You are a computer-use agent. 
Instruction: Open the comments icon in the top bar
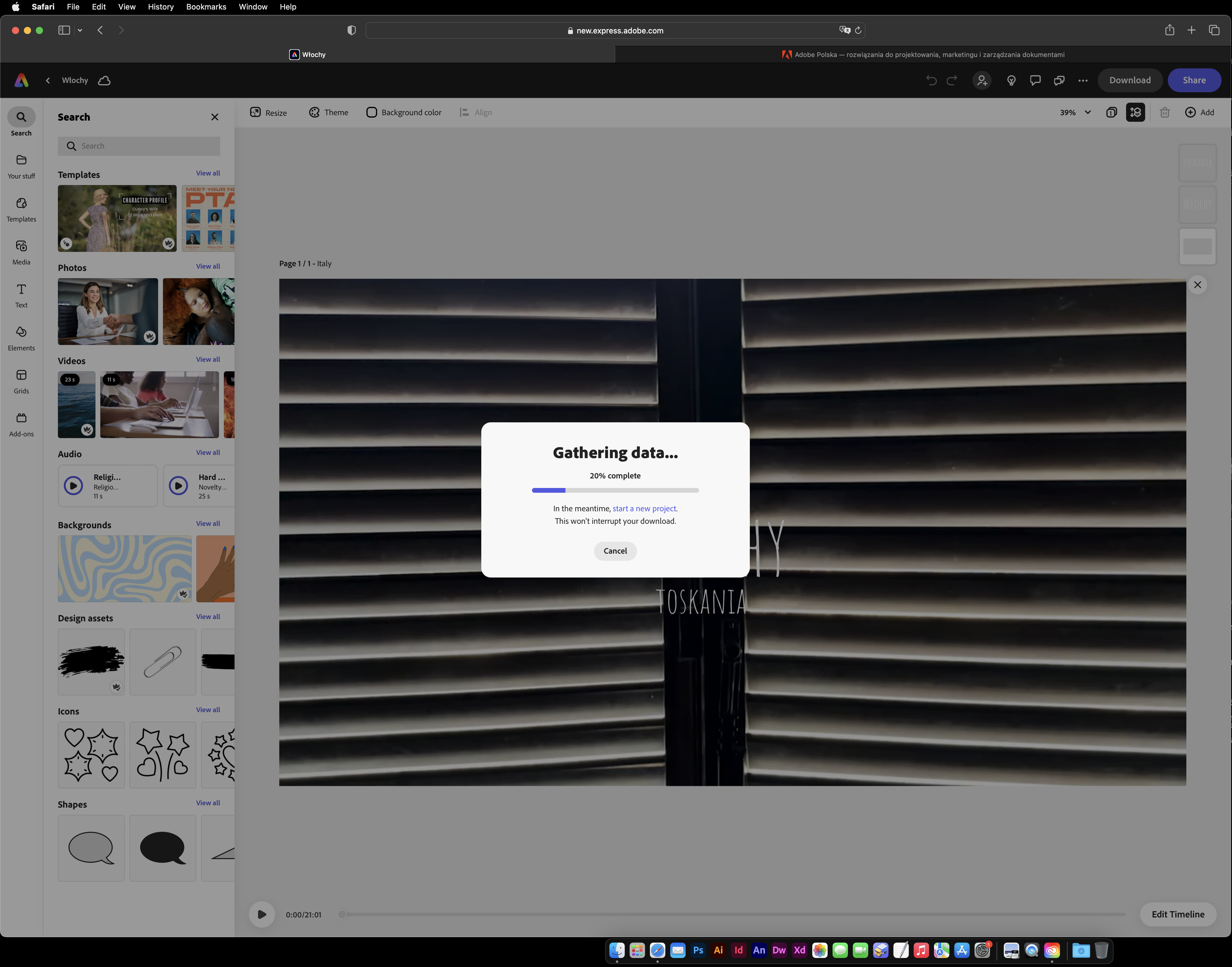point(1035,80)
